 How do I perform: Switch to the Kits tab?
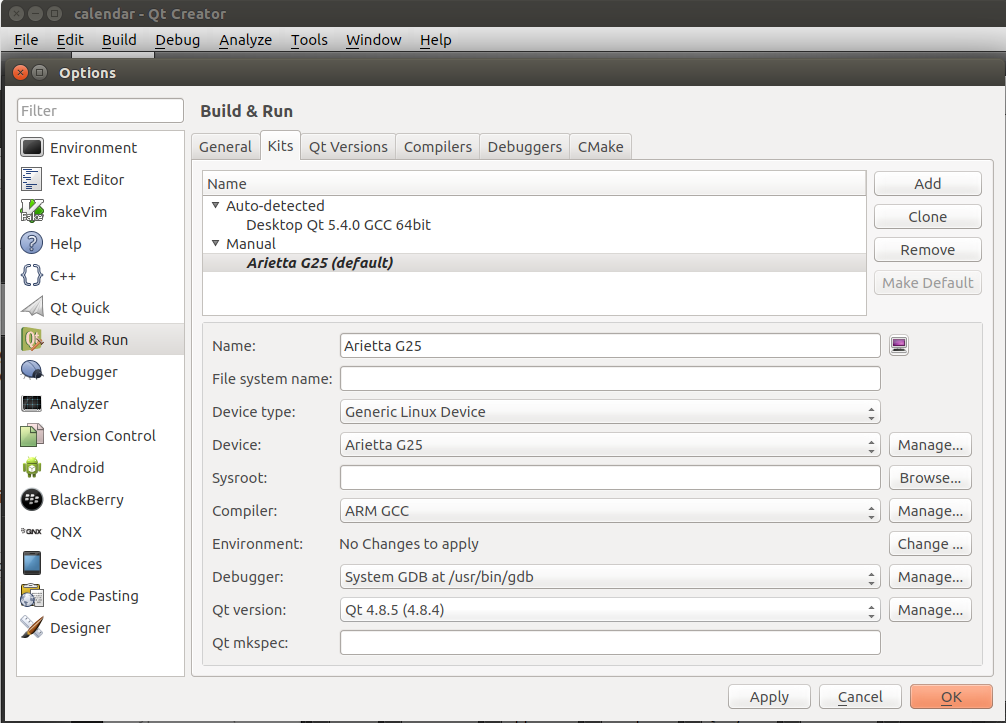(280, 146)
